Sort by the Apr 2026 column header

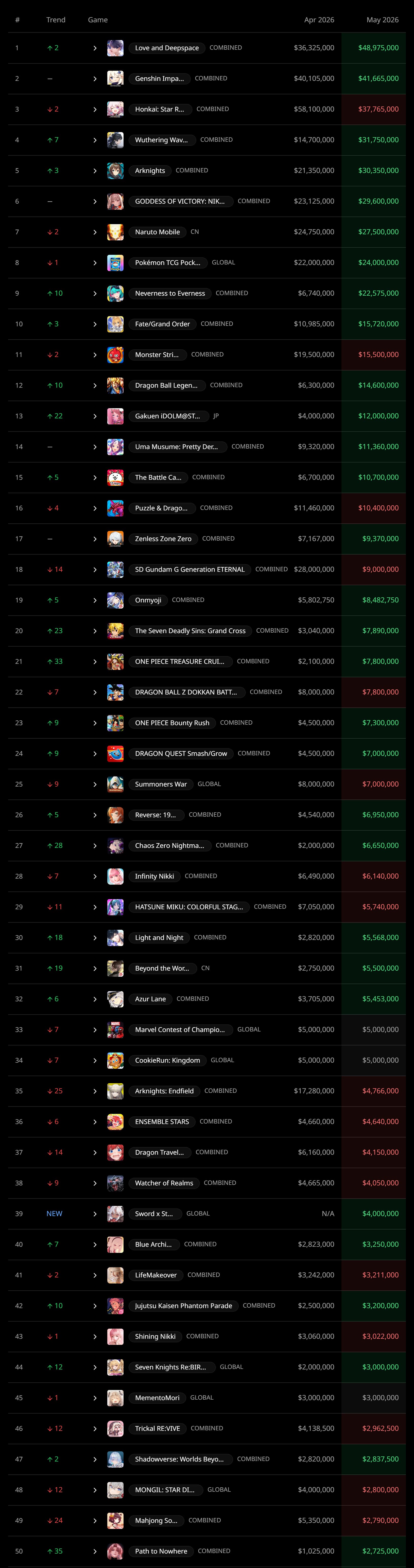pyautogui.click(x=319, y=20)
